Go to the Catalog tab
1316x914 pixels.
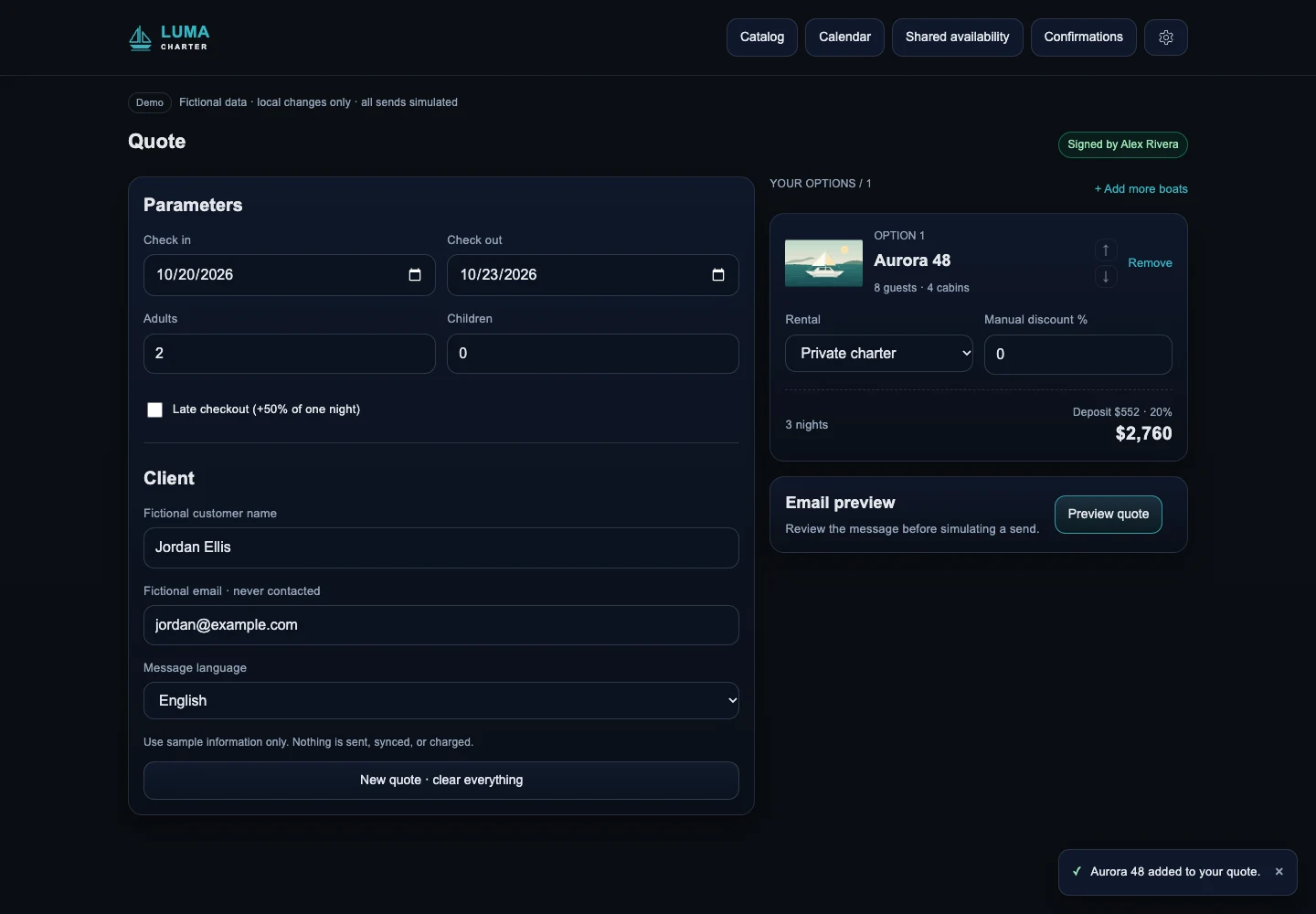pos(762,37)
